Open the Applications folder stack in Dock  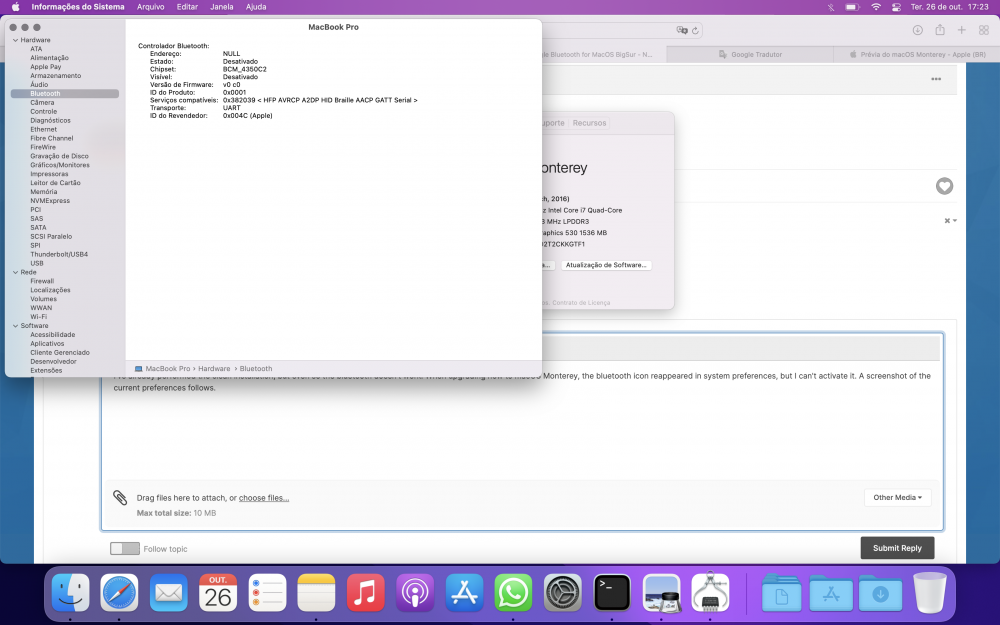(830, 592)
